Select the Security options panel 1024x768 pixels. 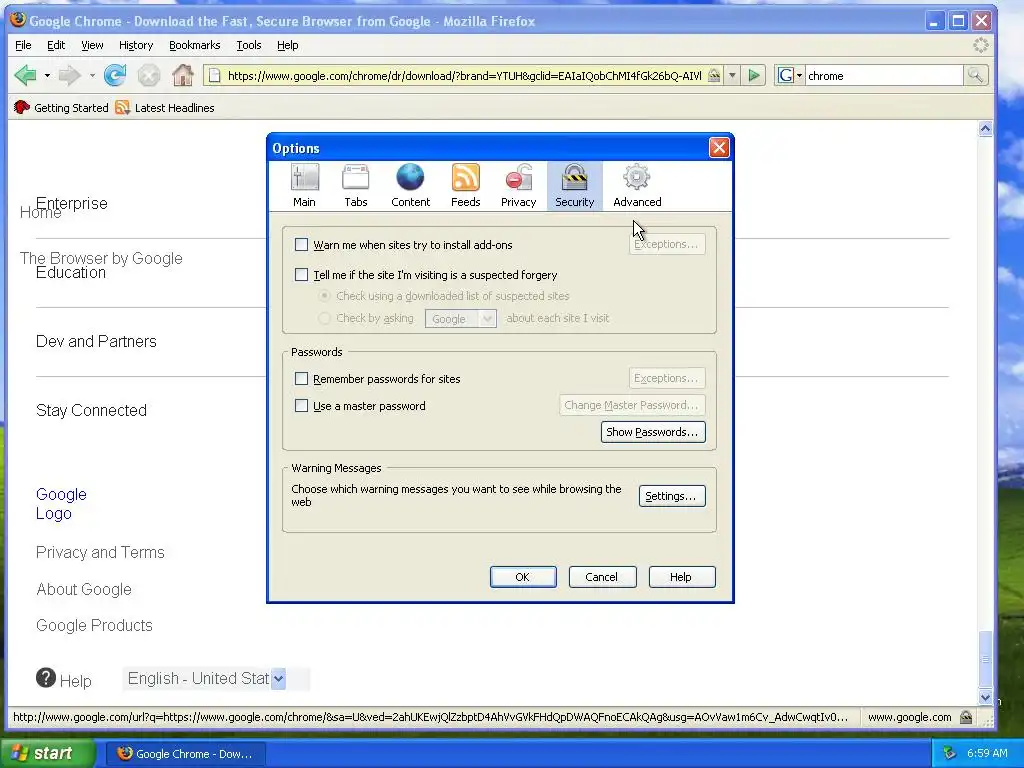[575, 186]
